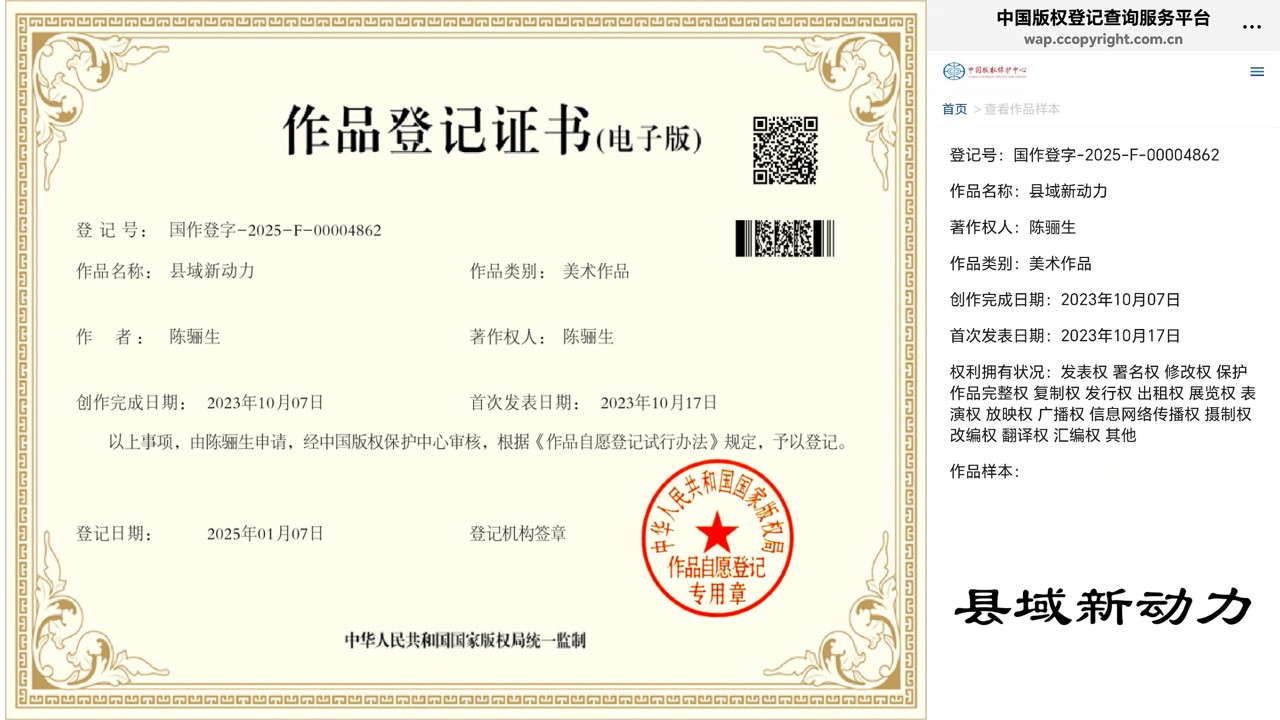Viewport: 1280px width, 720px height.
Task: Click the 作品样本 label in the right panel
Action: [983, 472]
